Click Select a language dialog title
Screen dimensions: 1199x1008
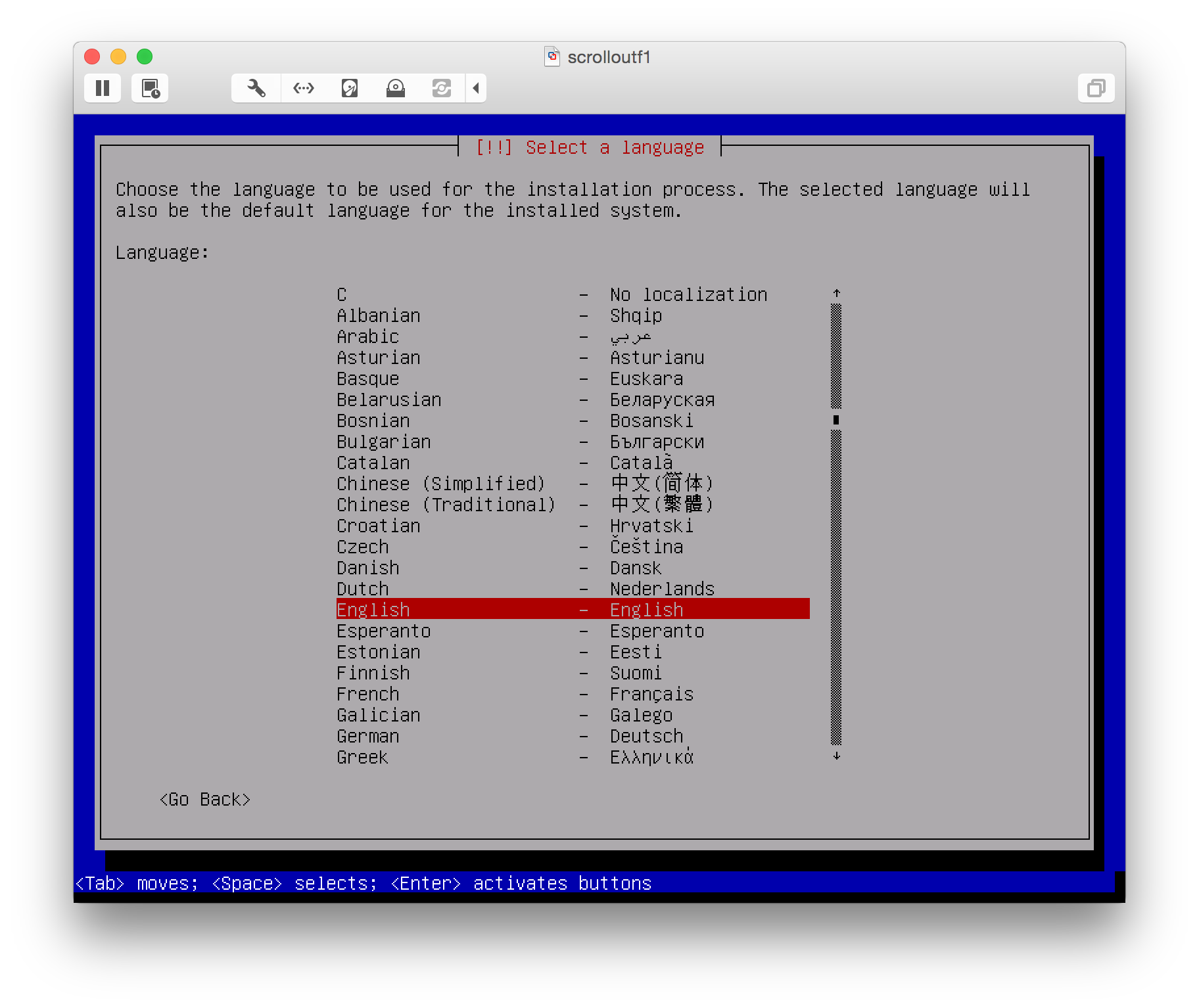pos(590,147)
